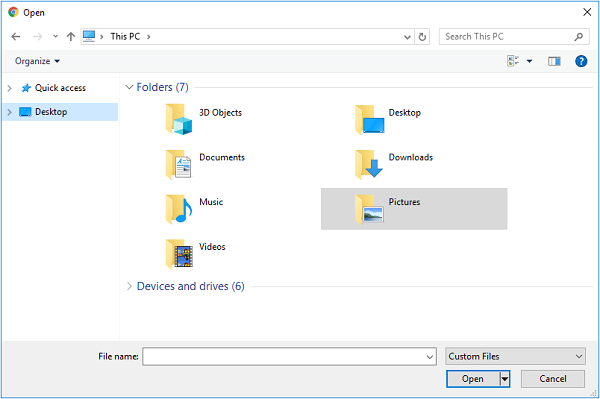Open the Organize menu
The height and width of the screenshot is (399, 600).
pos(37,61)
